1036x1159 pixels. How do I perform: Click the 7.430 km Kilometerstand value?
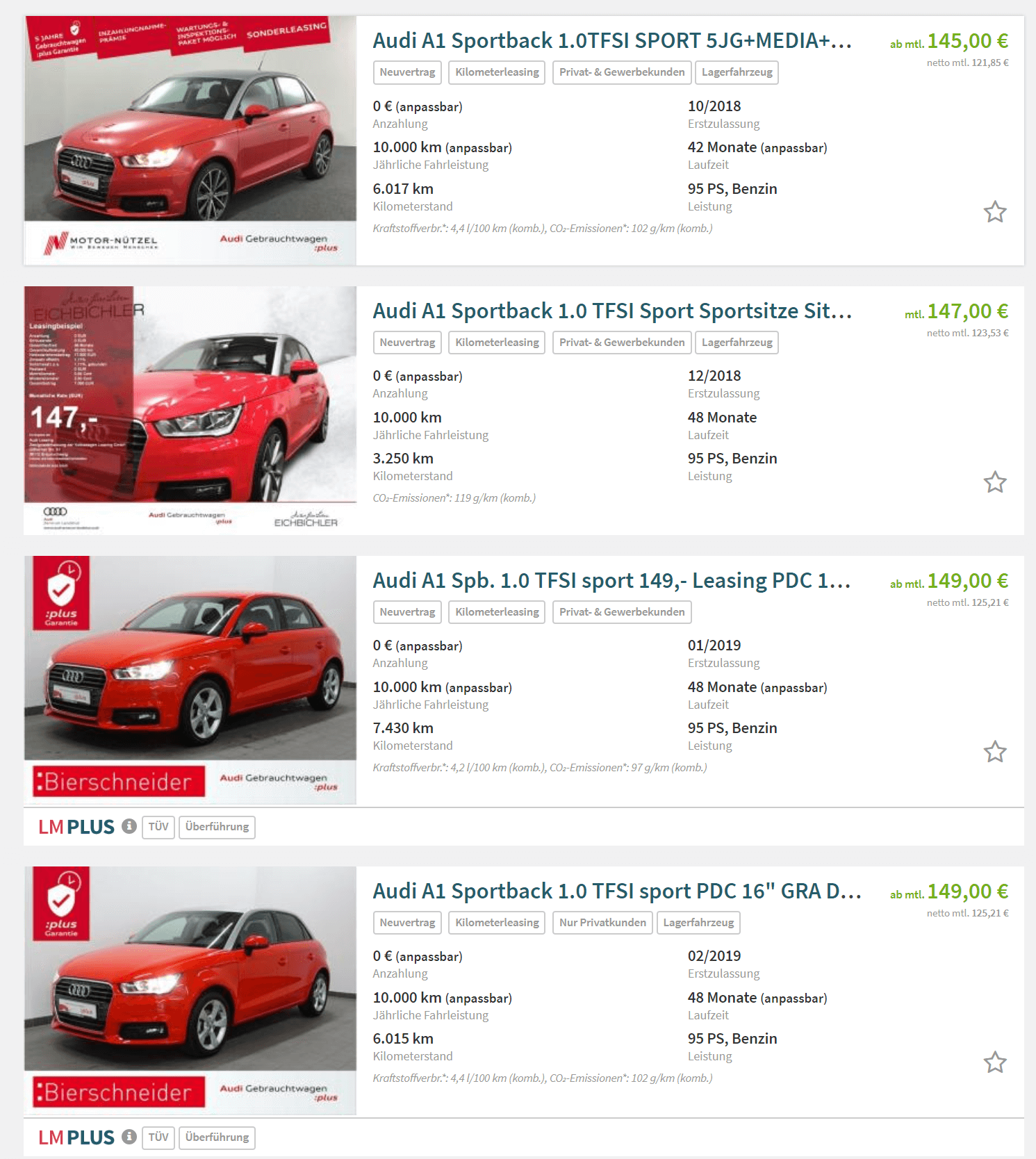point(403,728)
